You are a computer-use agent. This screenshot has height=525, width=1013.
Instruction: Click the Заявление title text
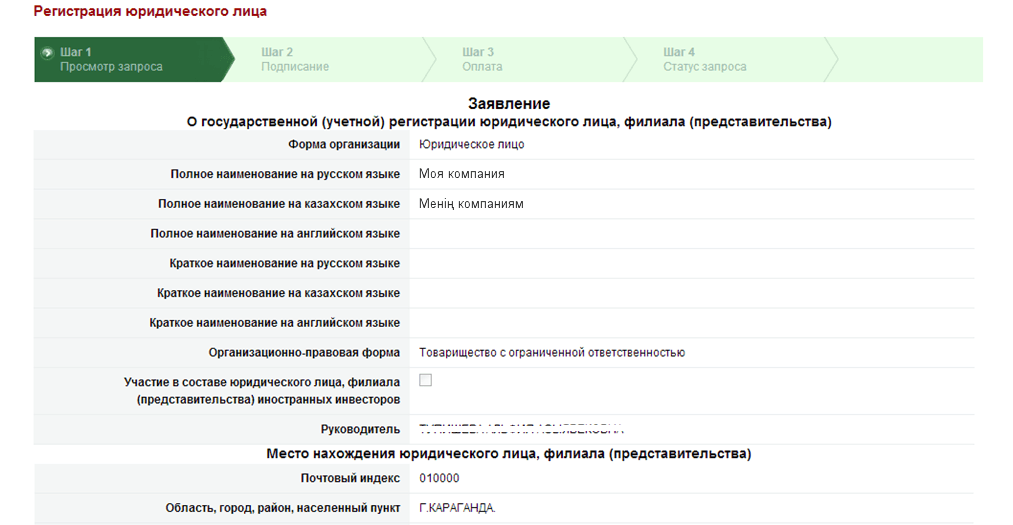(x=509, y=103)
